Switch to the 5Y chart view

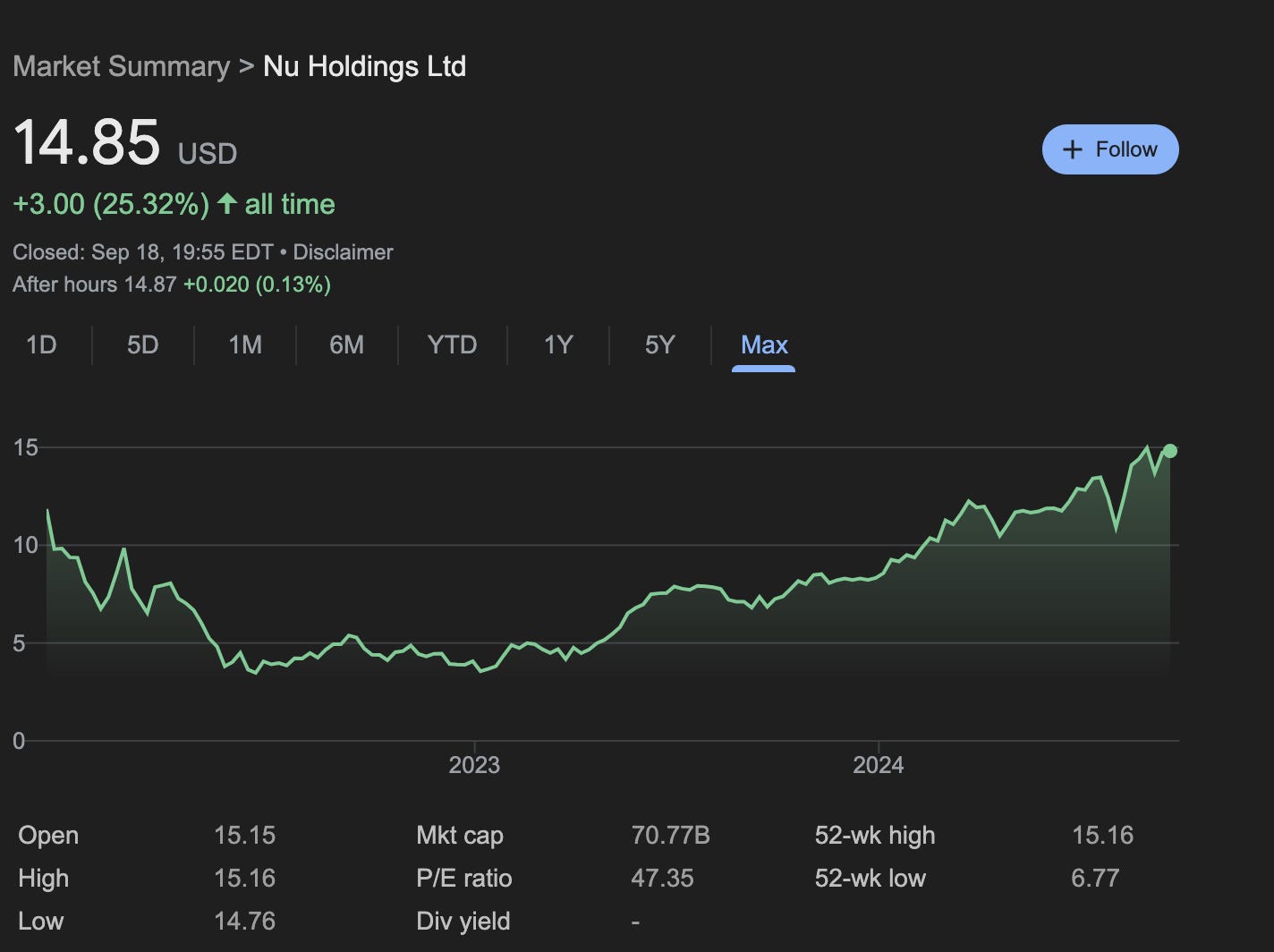pos(659,345)
